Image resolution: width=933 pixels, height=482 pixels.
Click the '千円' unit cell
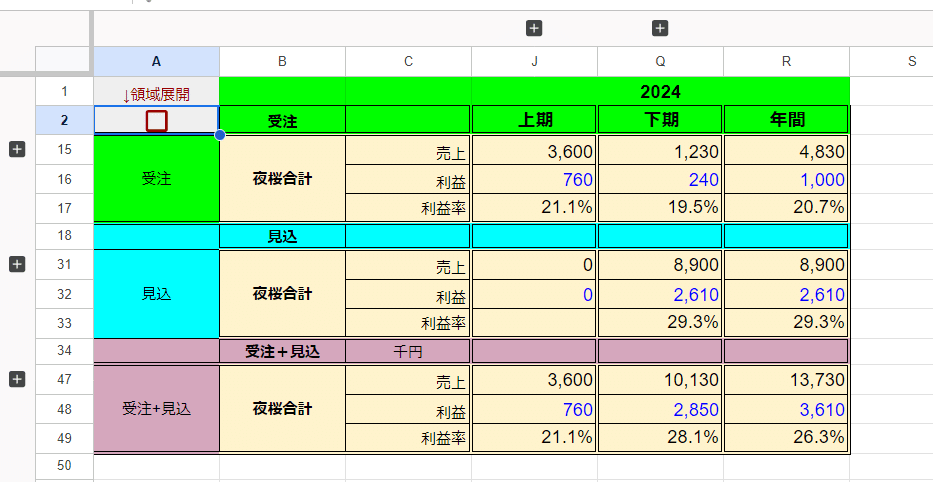point(408,351)
